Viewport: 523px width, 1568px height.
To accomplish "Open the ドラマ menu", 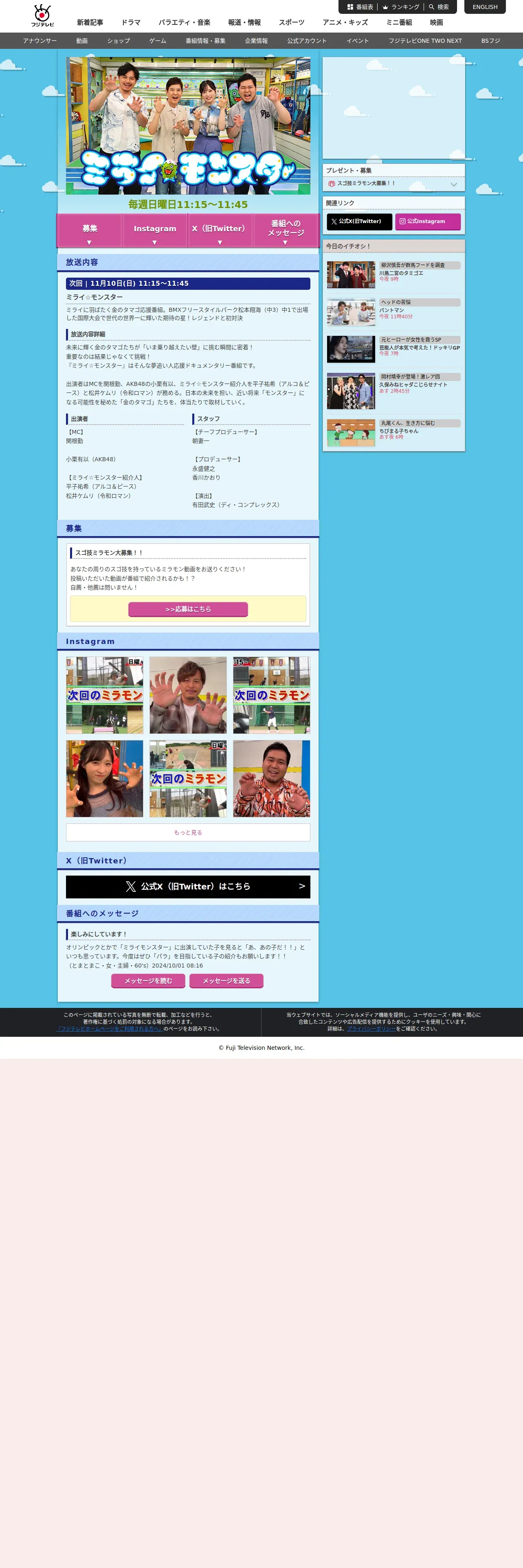I will 131,22.
